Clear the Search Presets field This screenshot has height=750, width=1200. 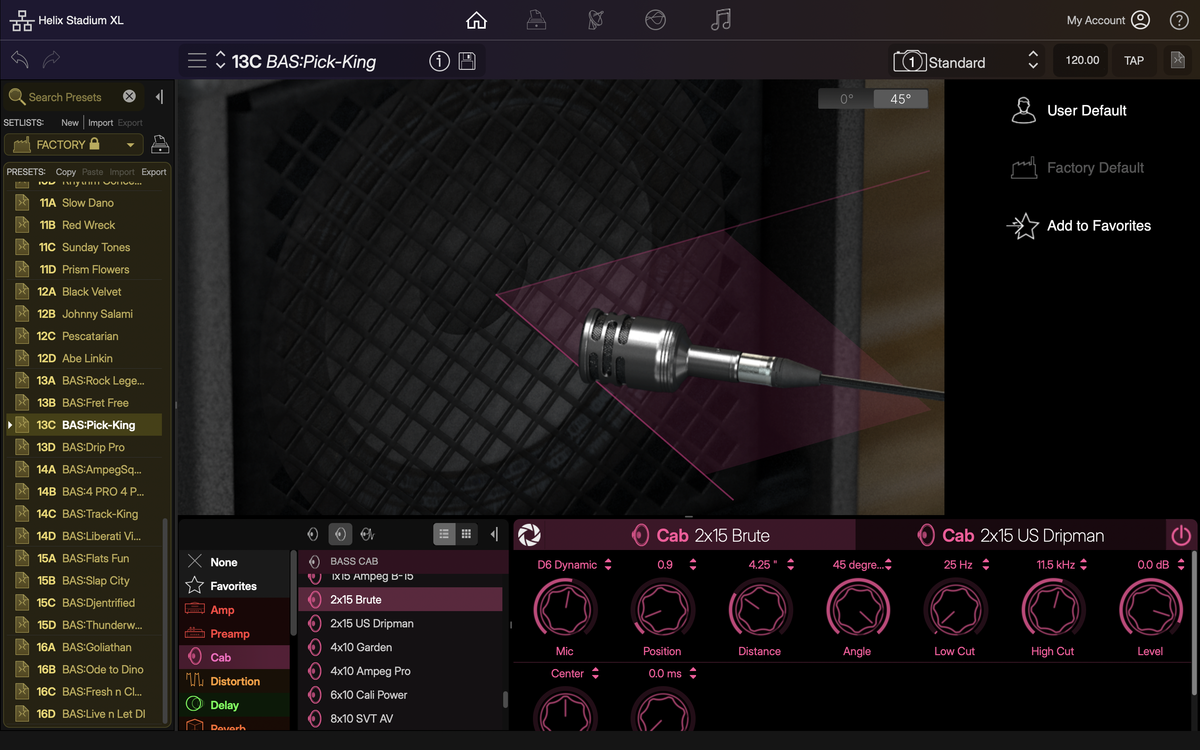pyautogui.click(x=129, y=97)
